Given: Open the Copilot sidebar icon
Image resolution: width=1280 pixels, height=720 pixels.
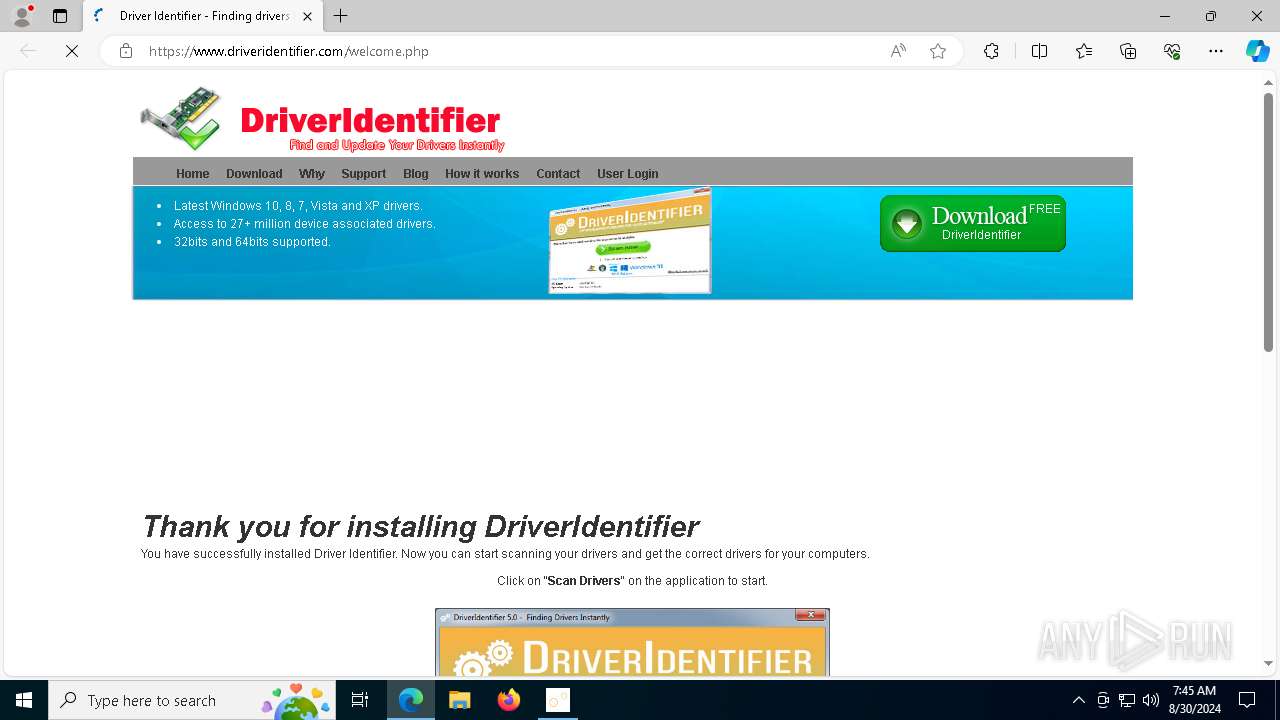Looking at the screenshot, I should 1257,51.
